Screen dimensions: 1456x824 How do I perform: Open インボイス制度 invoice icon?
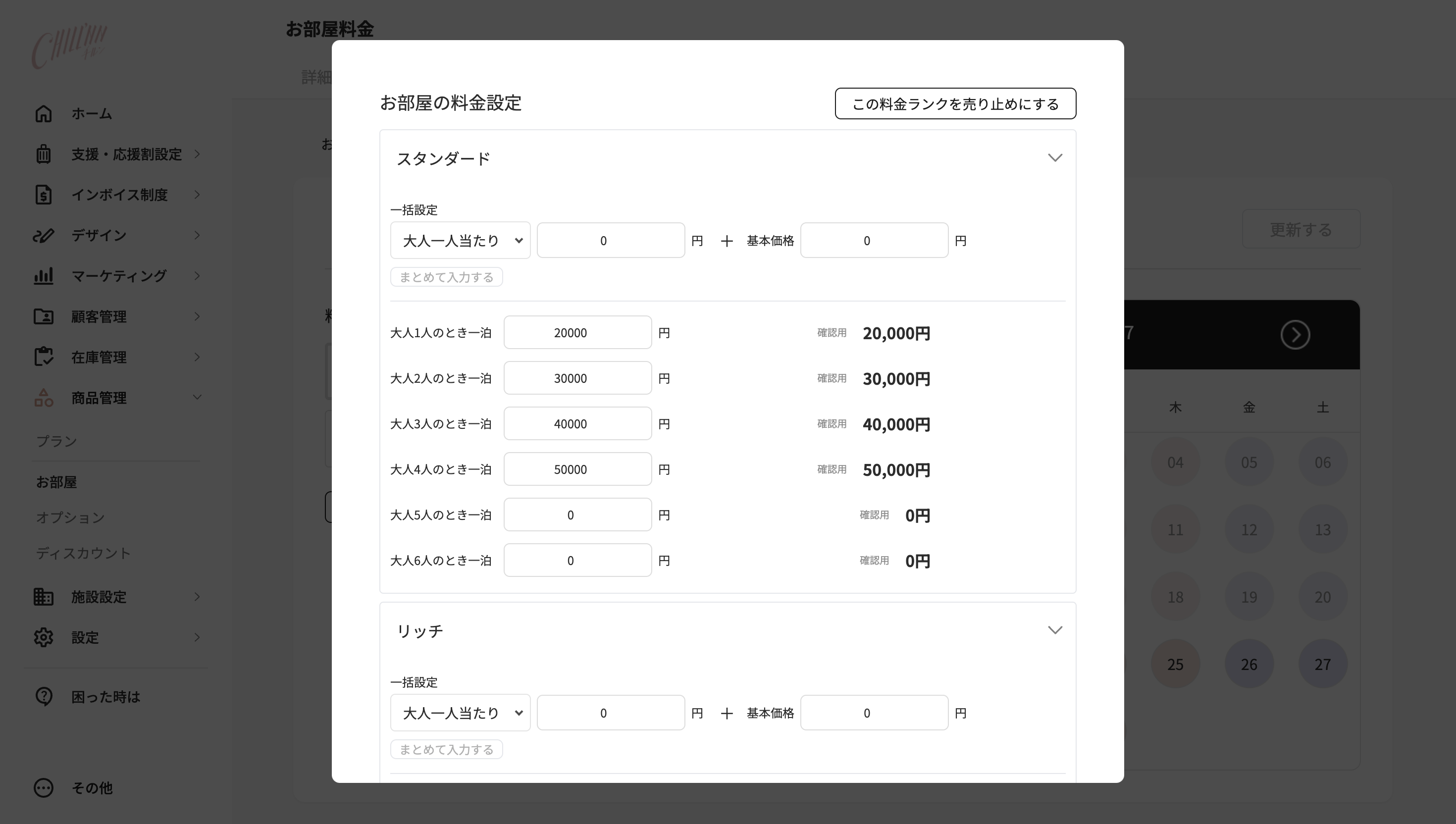tap(44, 194)
